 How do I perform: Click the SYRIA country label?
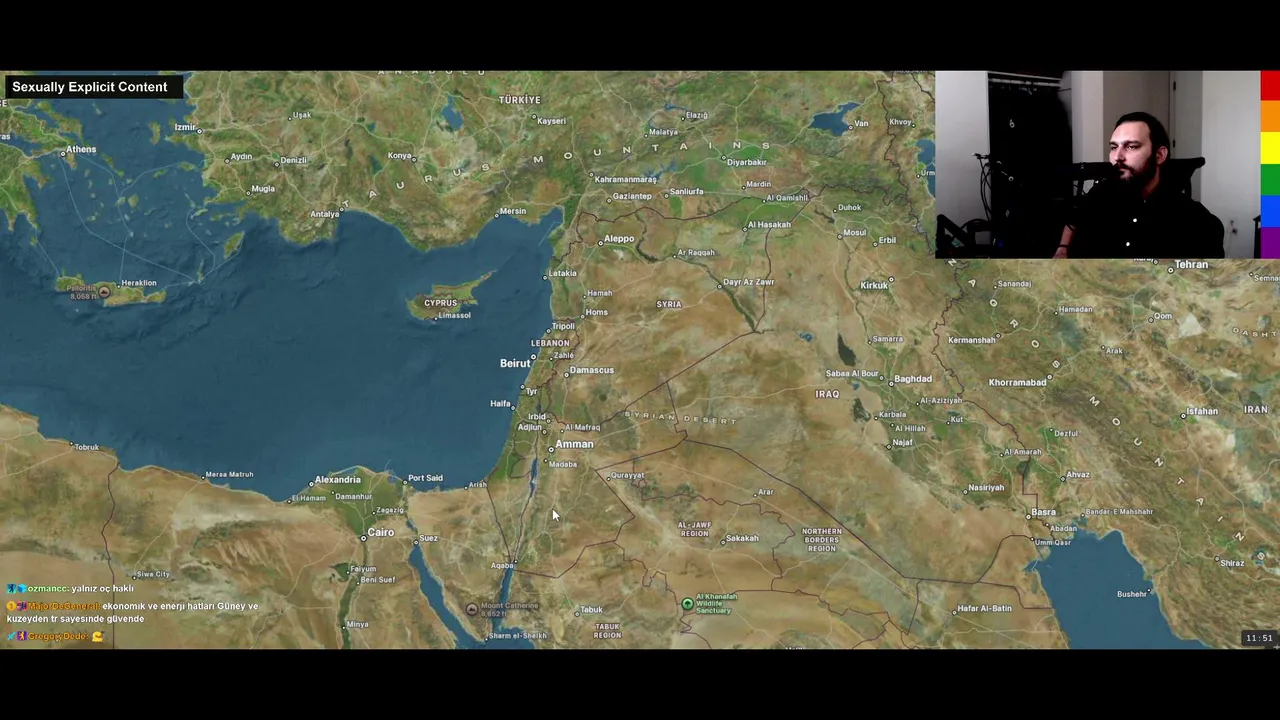[669, 304]
